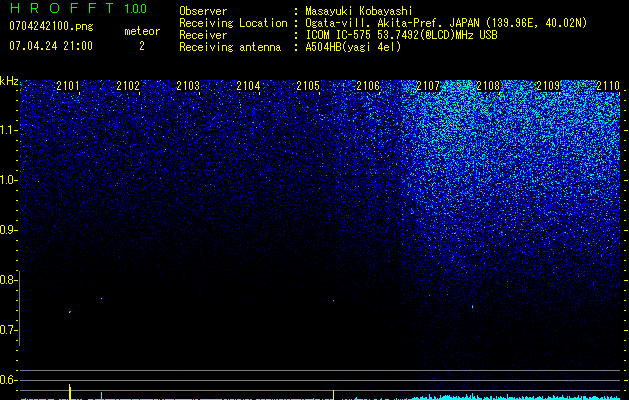Click the 2106 time marker
The image size is (629, 400).
[368, 85]
